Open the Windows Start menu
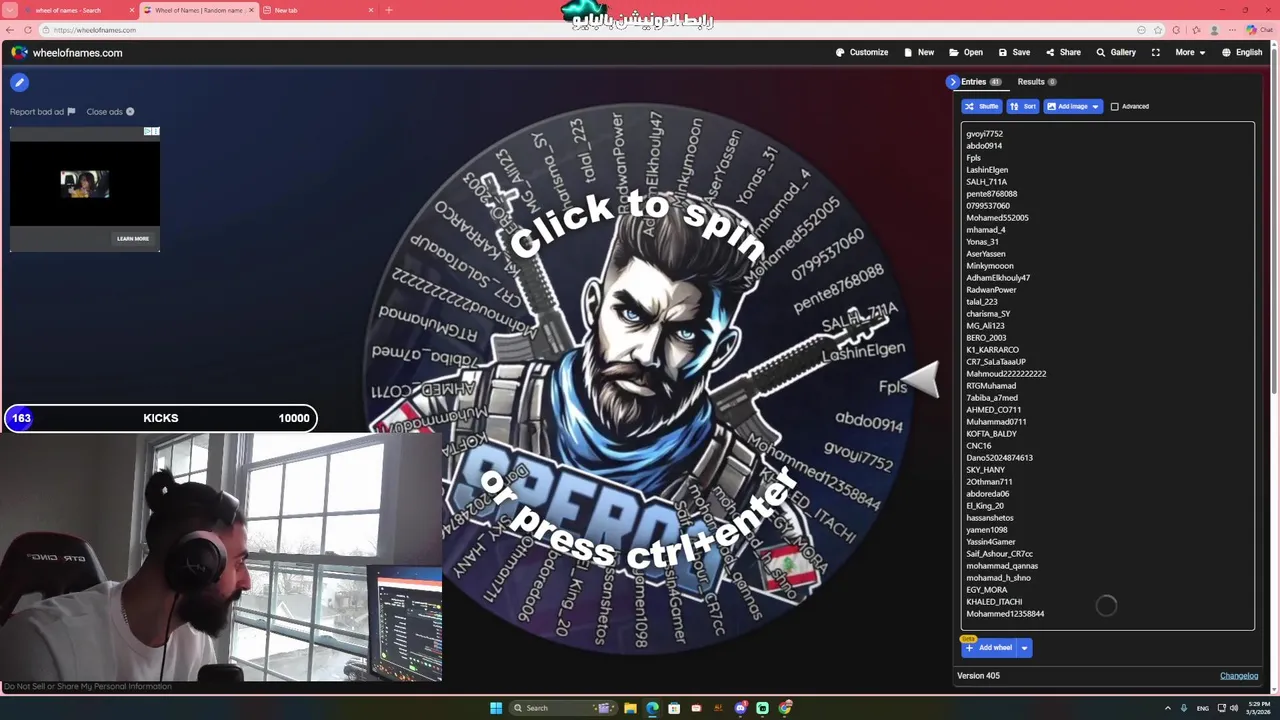The height and width of the screenshot is (720, 1280). click(496, 708)
